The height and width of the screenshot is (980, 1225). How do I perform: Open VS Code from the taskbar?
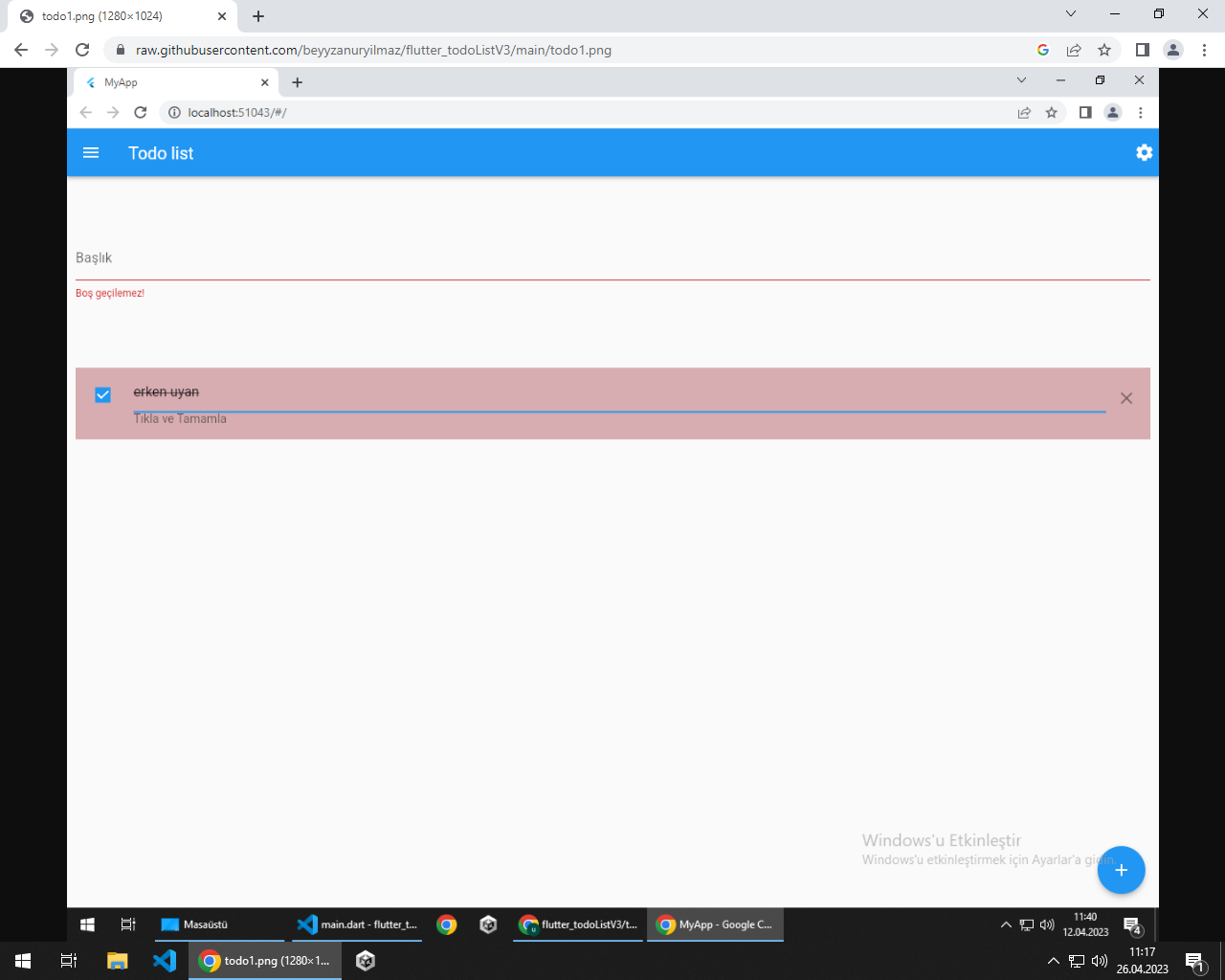click(x=164, y=960)
